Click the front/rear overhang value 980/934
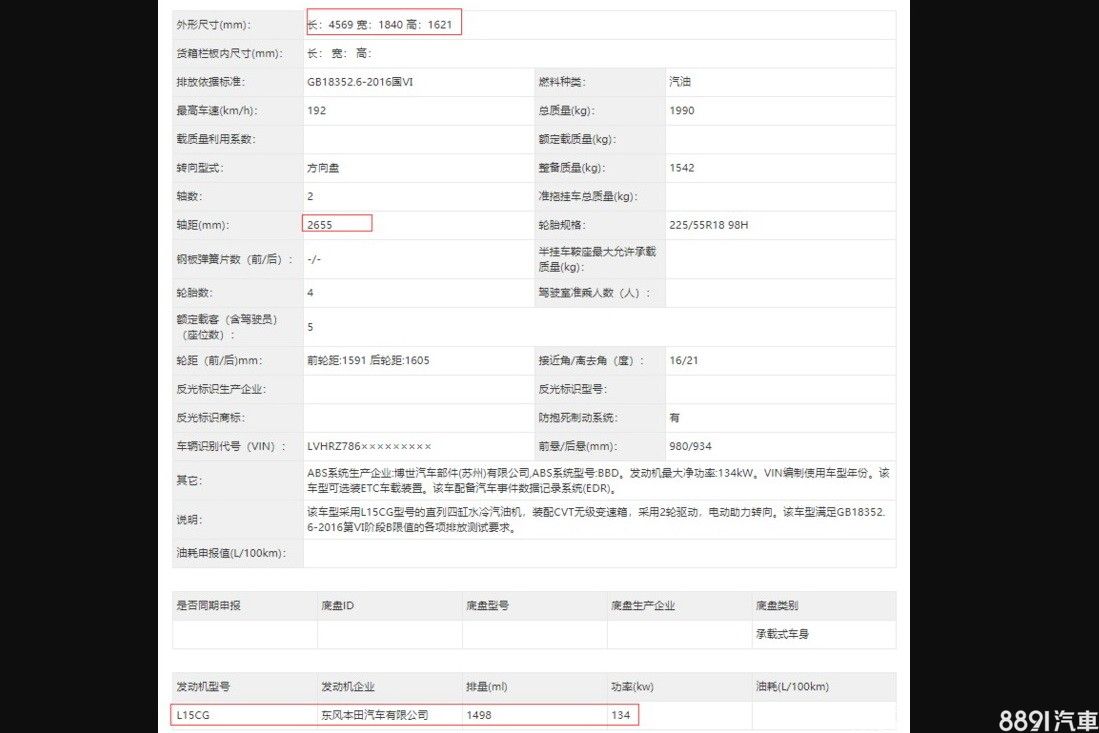The height and width of the screenshot is (733, 1099). tap(691, 446)
